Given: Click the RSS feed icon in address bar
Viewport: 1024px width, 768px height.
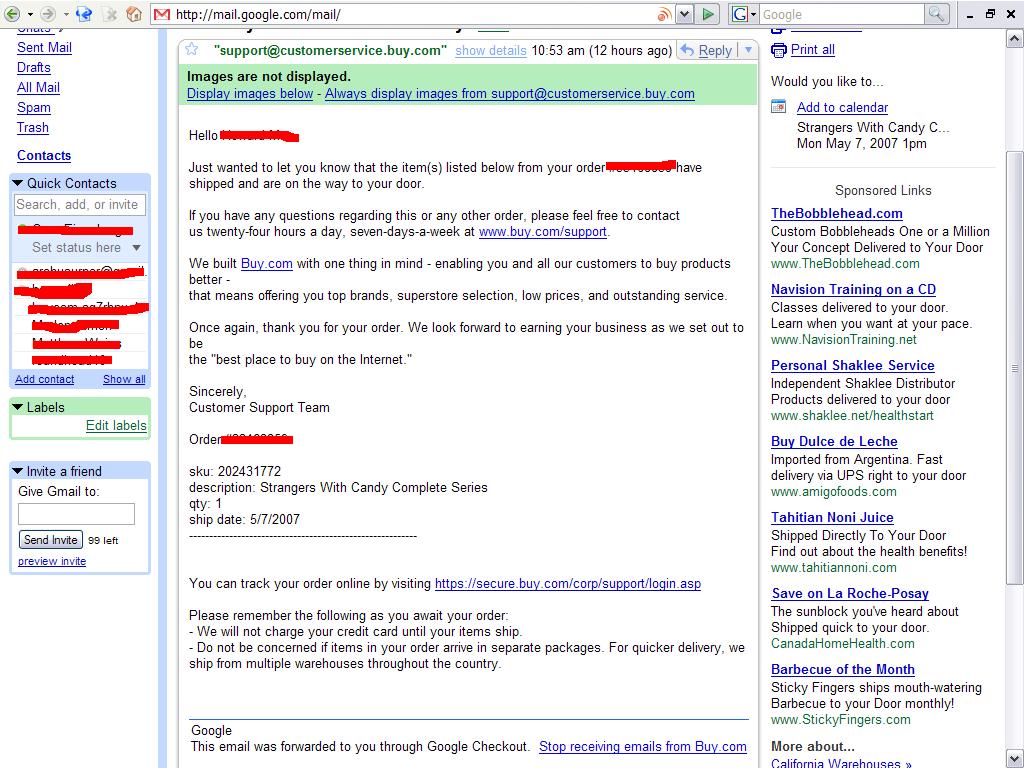Looking at the screenshot, I should coord(664,14).
